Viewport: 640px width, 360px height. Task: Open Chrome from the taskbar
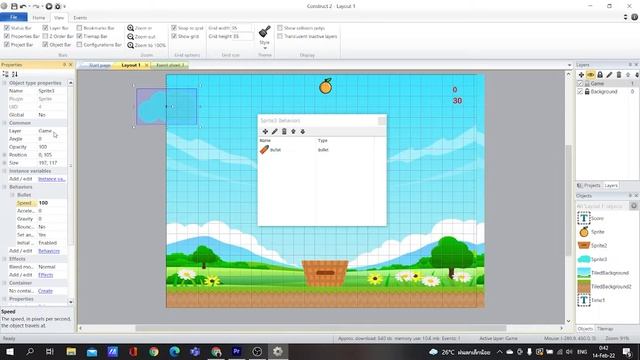154,351
